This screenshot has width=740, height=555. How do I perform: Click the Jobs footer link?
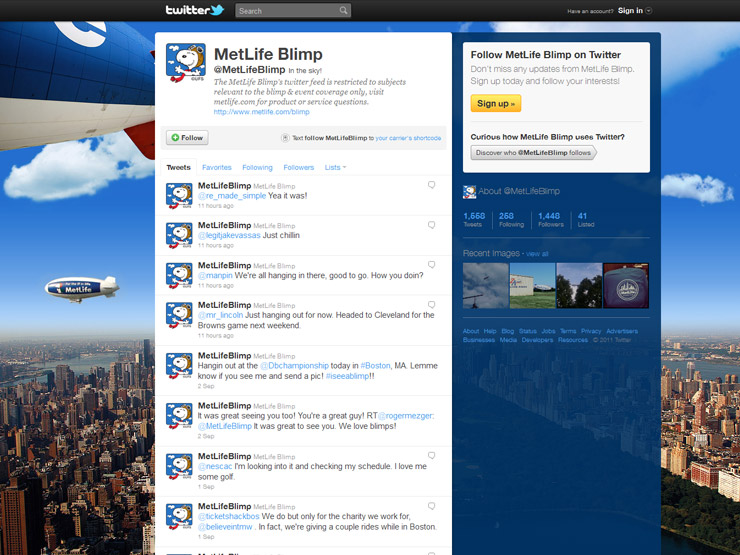pyautogui.click(x=548, y=331)
